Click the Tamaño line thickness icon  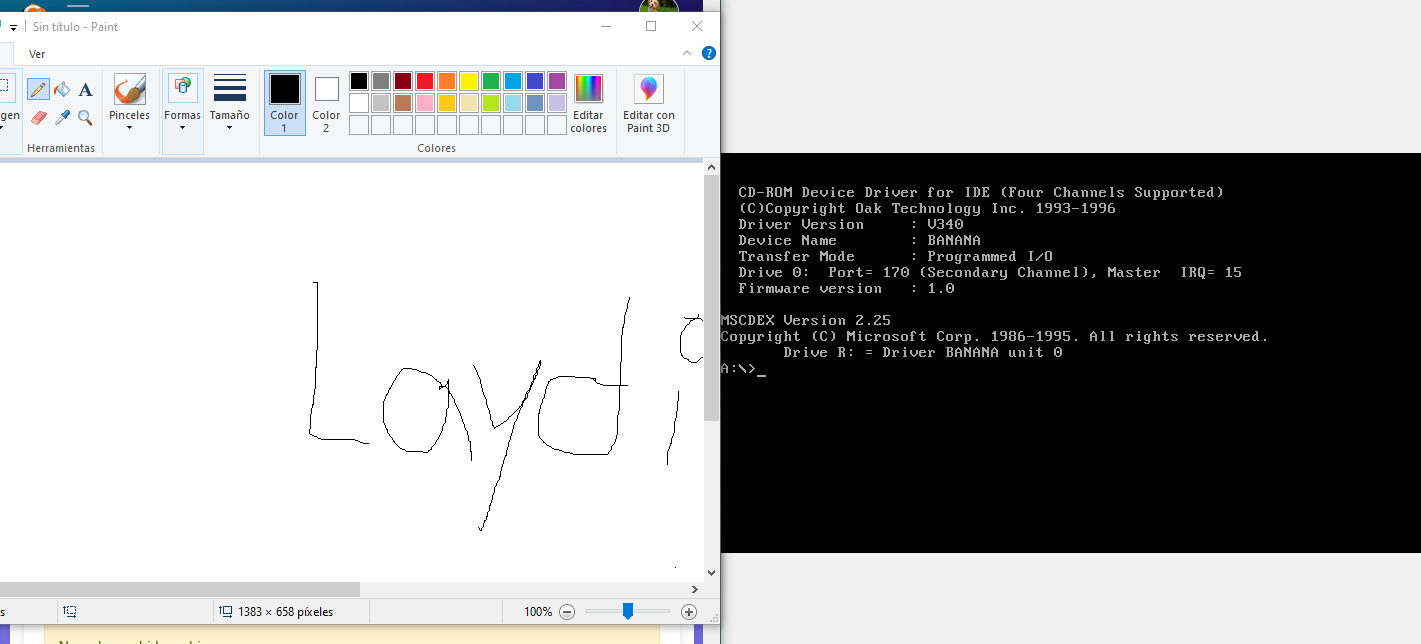230,88
